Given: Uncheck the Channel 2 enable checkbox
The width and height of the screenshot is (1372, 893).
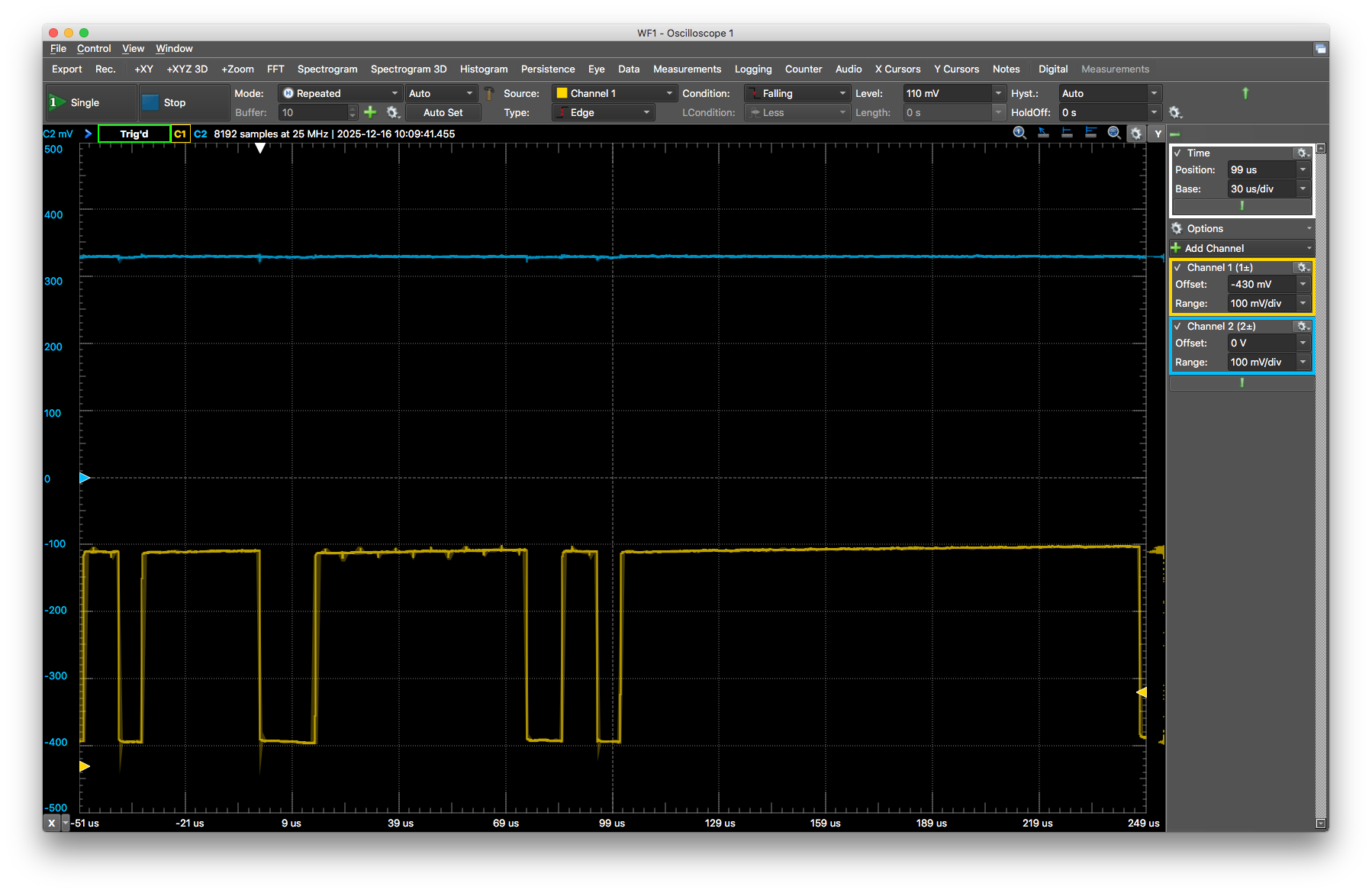Looking at the screenshot, I should coord(1177,327).
